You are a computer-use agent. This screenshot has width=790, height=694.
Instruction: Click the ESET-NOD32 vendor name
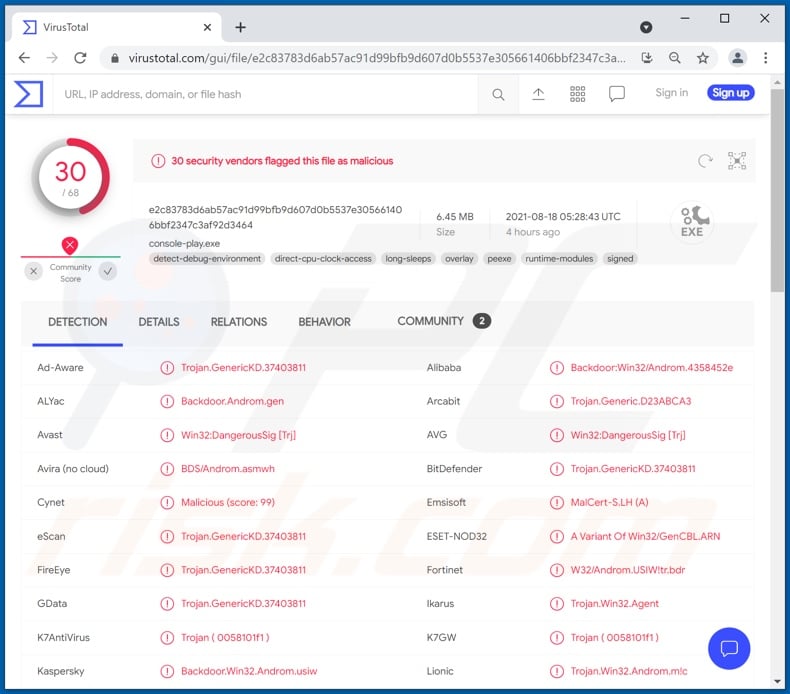(456, 536)
